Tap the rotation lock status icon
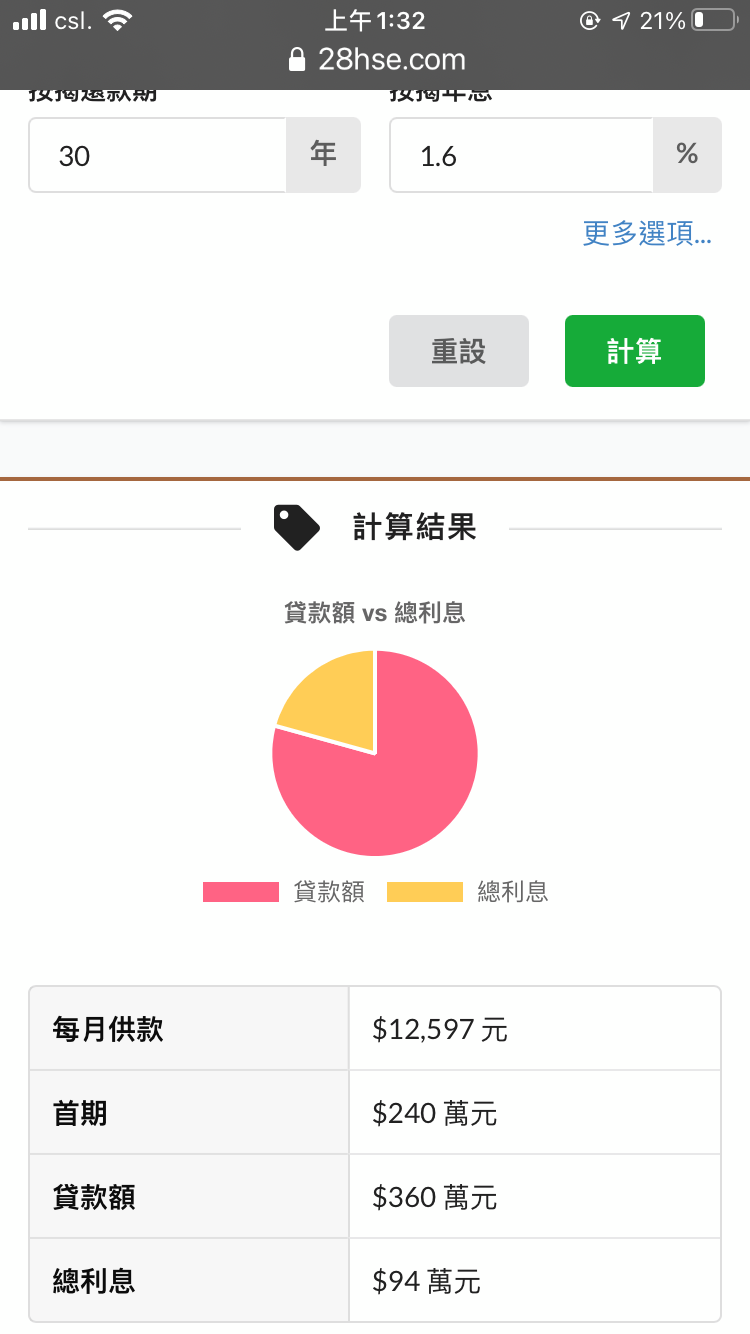 pos(589,20)
